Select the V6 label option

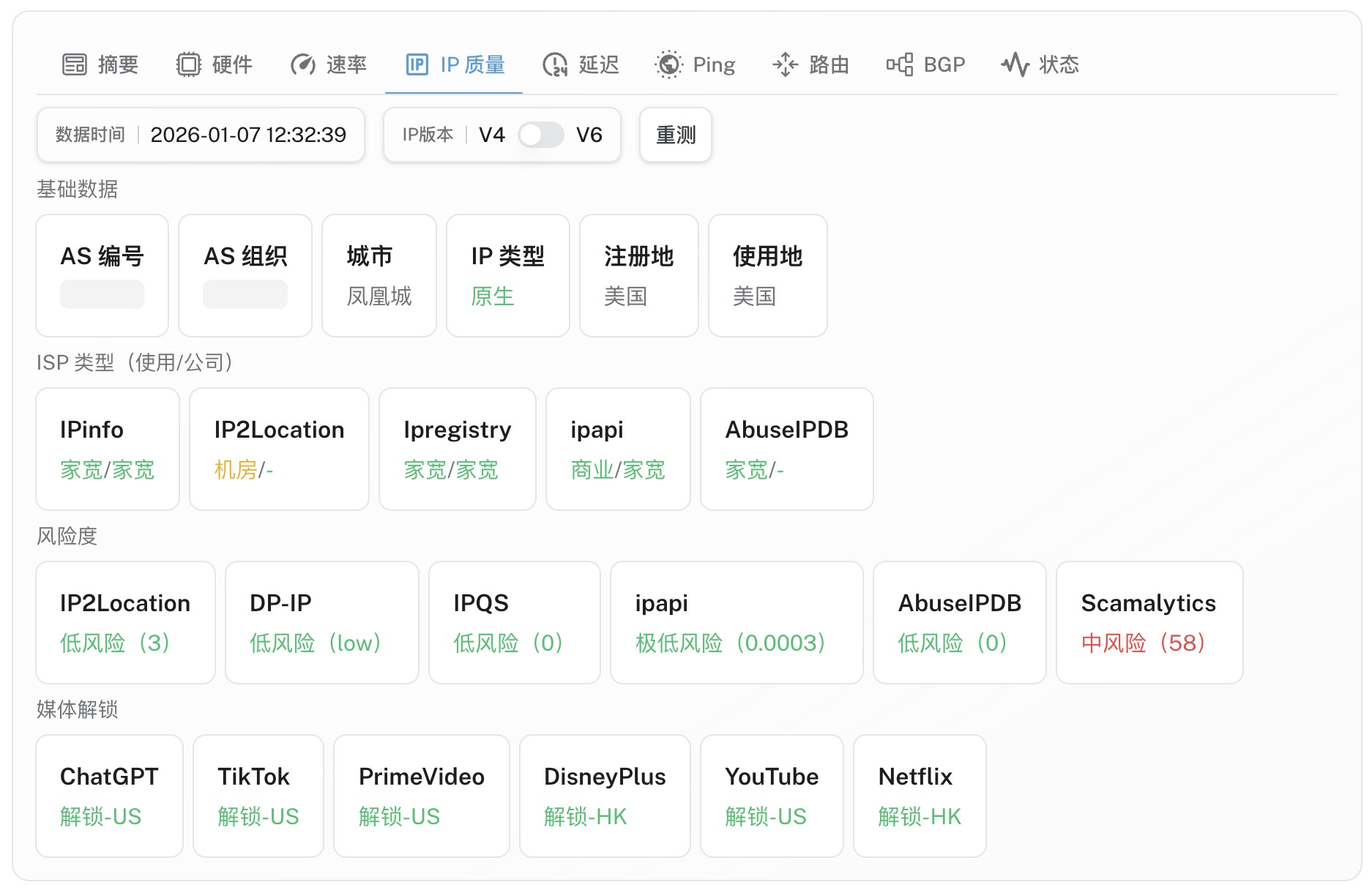589,135
